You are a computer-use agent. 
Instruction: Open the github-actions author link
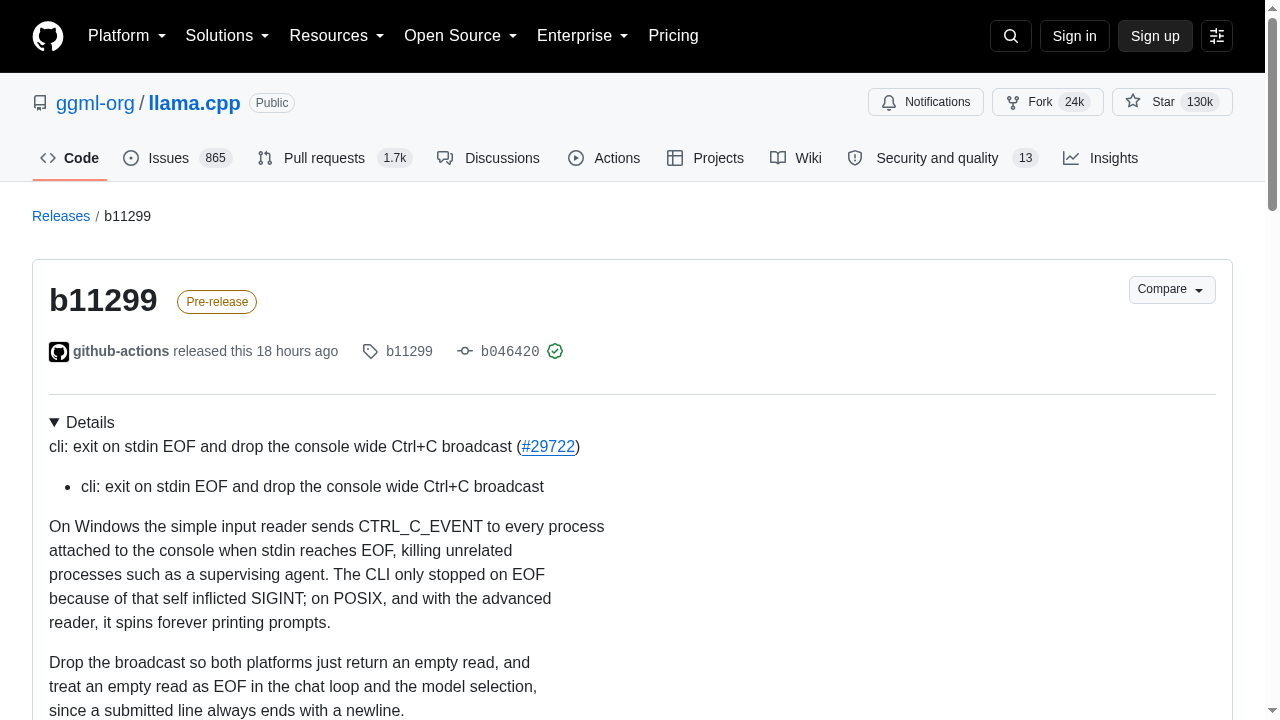click(x=121, y=351)
